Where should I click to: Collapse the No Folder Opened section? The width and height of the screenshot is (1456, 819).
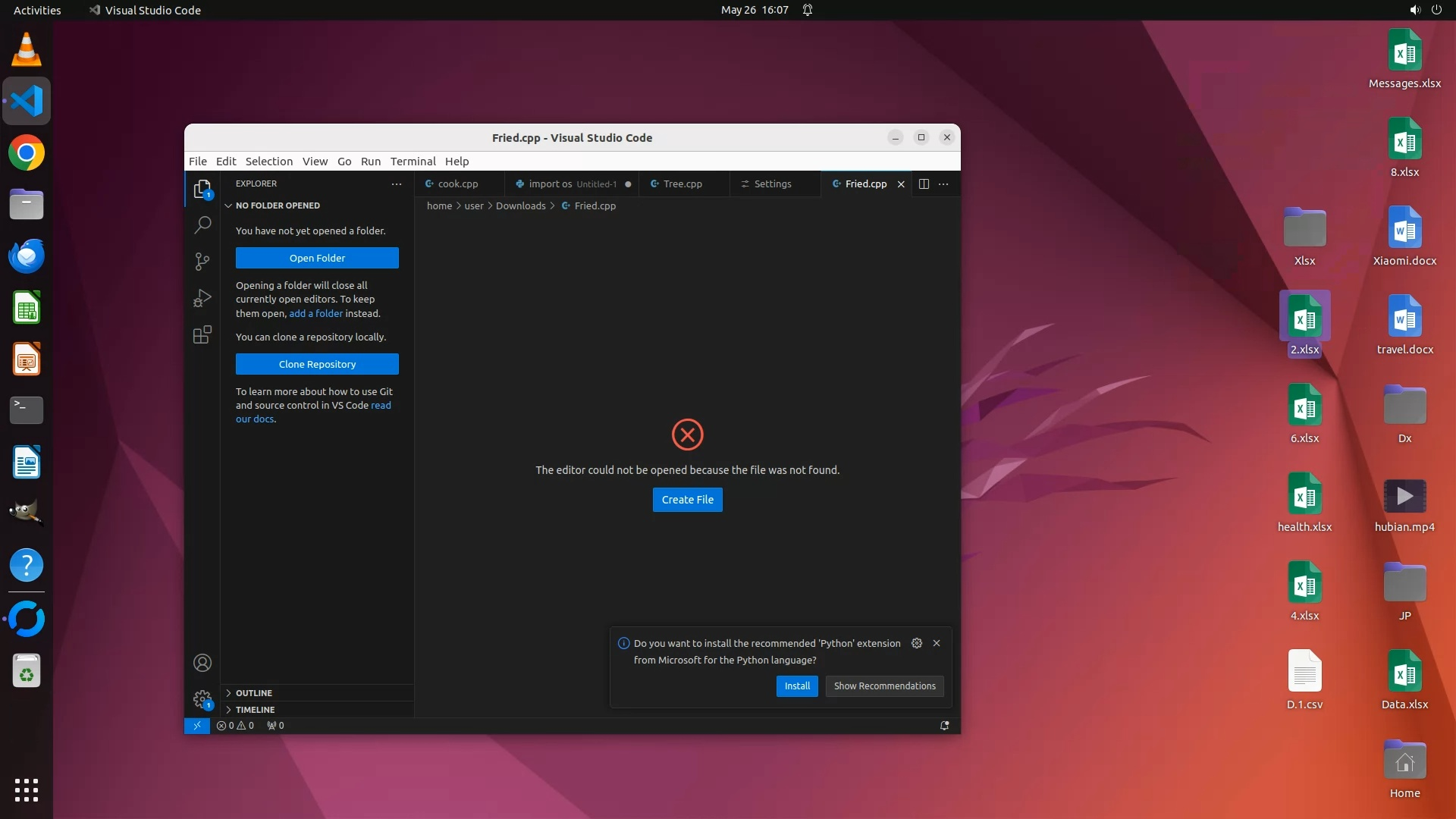point(277,206)
